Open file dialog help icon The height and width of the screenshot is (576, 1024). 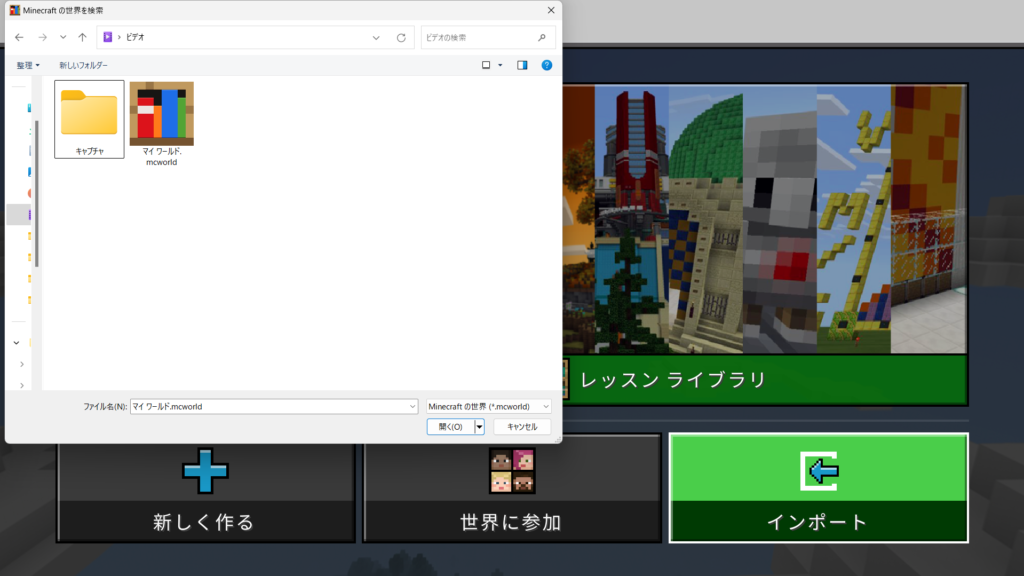(x=547, y=65)
